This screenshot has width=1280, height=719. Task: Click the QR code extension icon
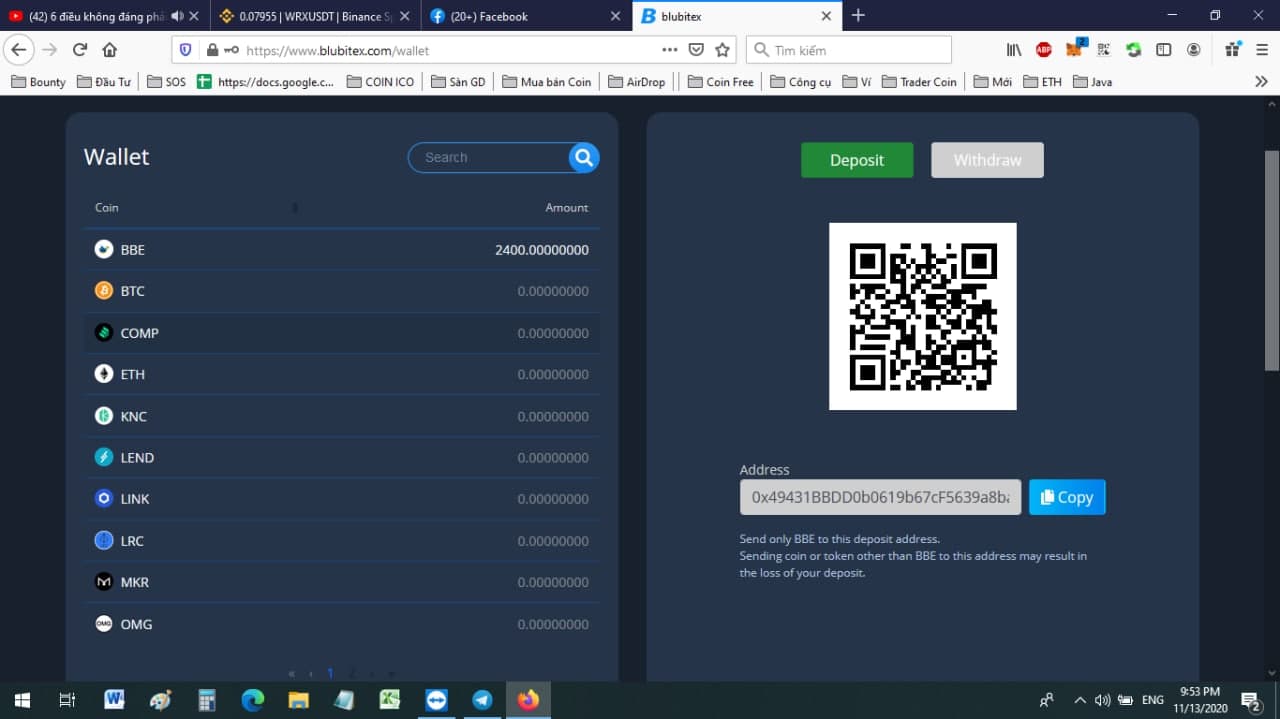(x=1104, y=50)
